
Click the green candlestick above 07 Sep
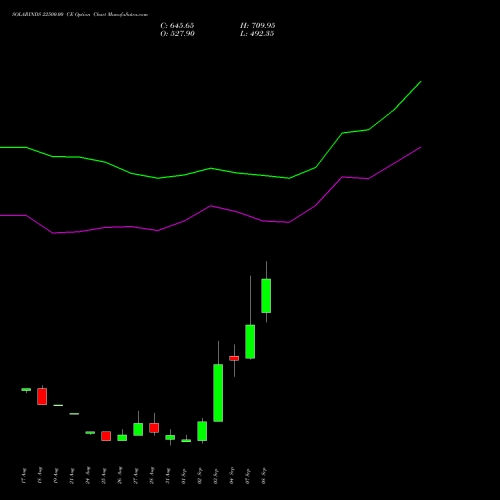[x=250, y=342]
